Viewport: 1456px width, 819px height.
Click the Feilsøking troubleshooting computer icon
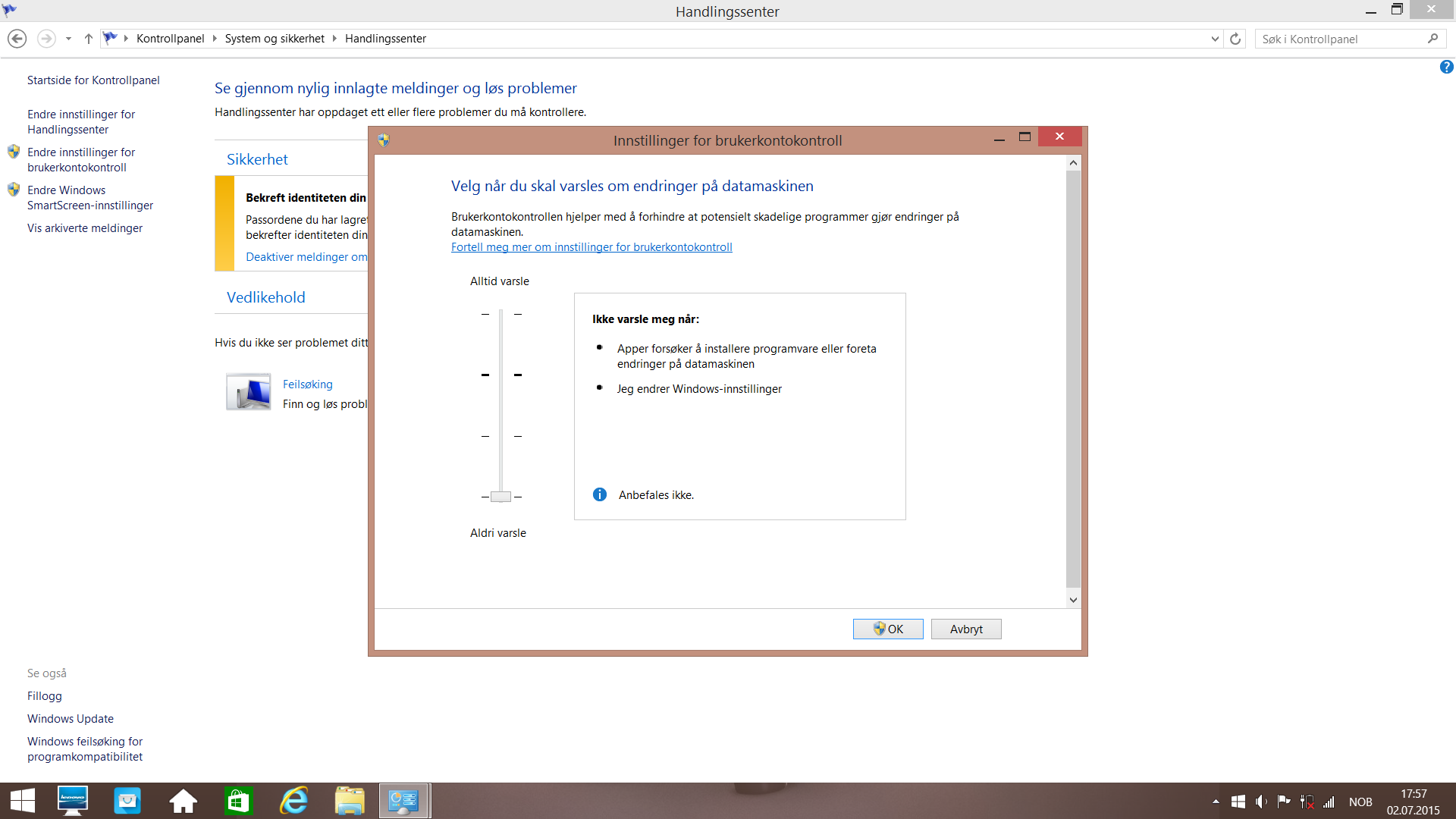[249, 392]
